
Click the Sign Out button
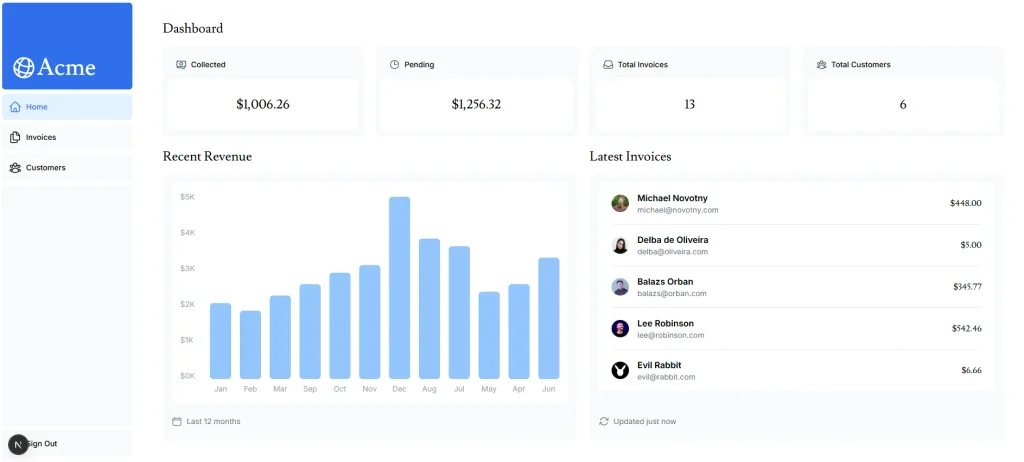click(67, 444)
